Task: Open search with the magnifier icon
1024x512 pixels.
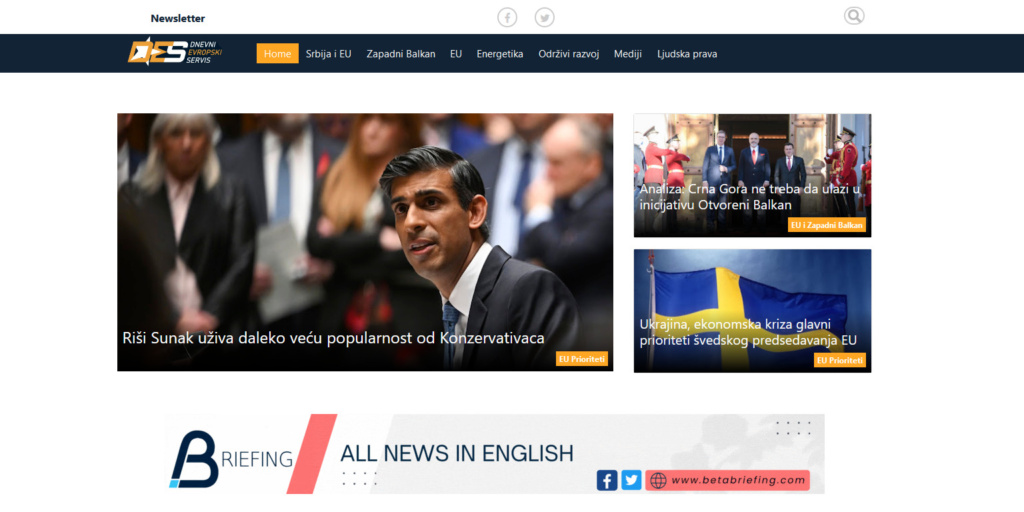Action: pyautogui.click(x=853, y=16)
